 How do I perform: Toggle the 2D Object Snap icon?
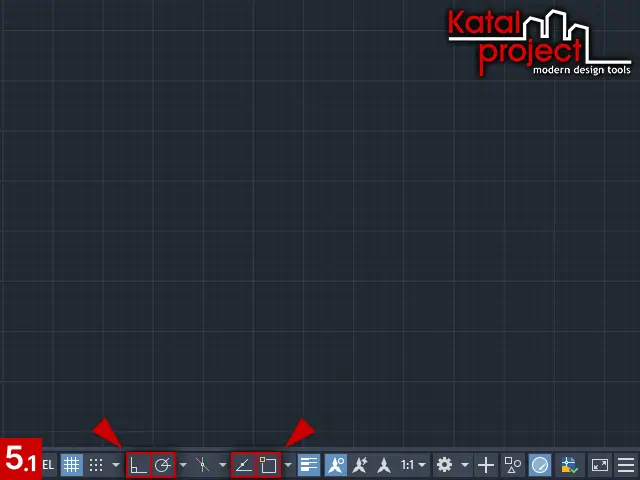(x=268, y=465)
